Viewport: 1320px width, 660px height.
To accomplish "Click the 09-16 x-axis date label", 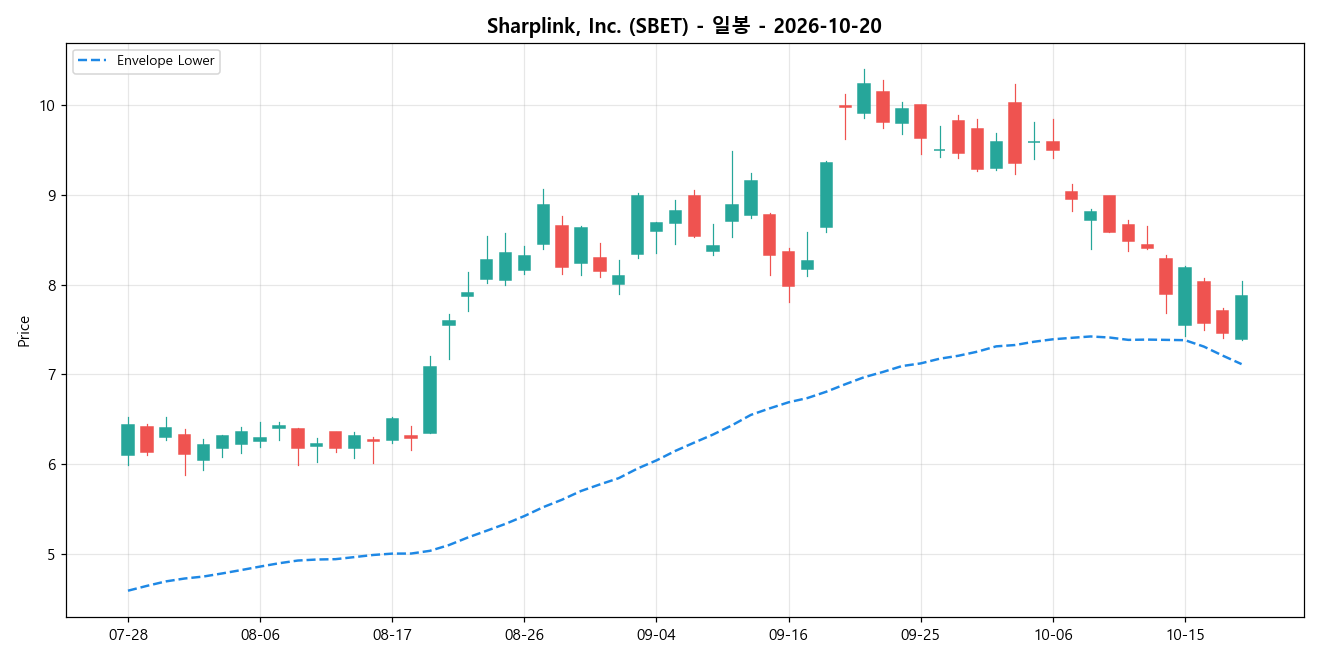I will tap(789, 635).
